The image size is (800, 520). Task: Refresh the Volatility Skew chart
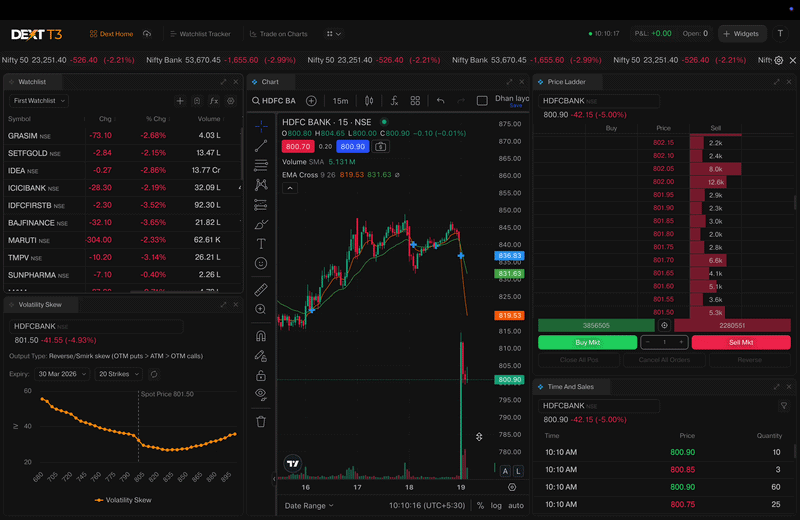[x=154, y=374]
